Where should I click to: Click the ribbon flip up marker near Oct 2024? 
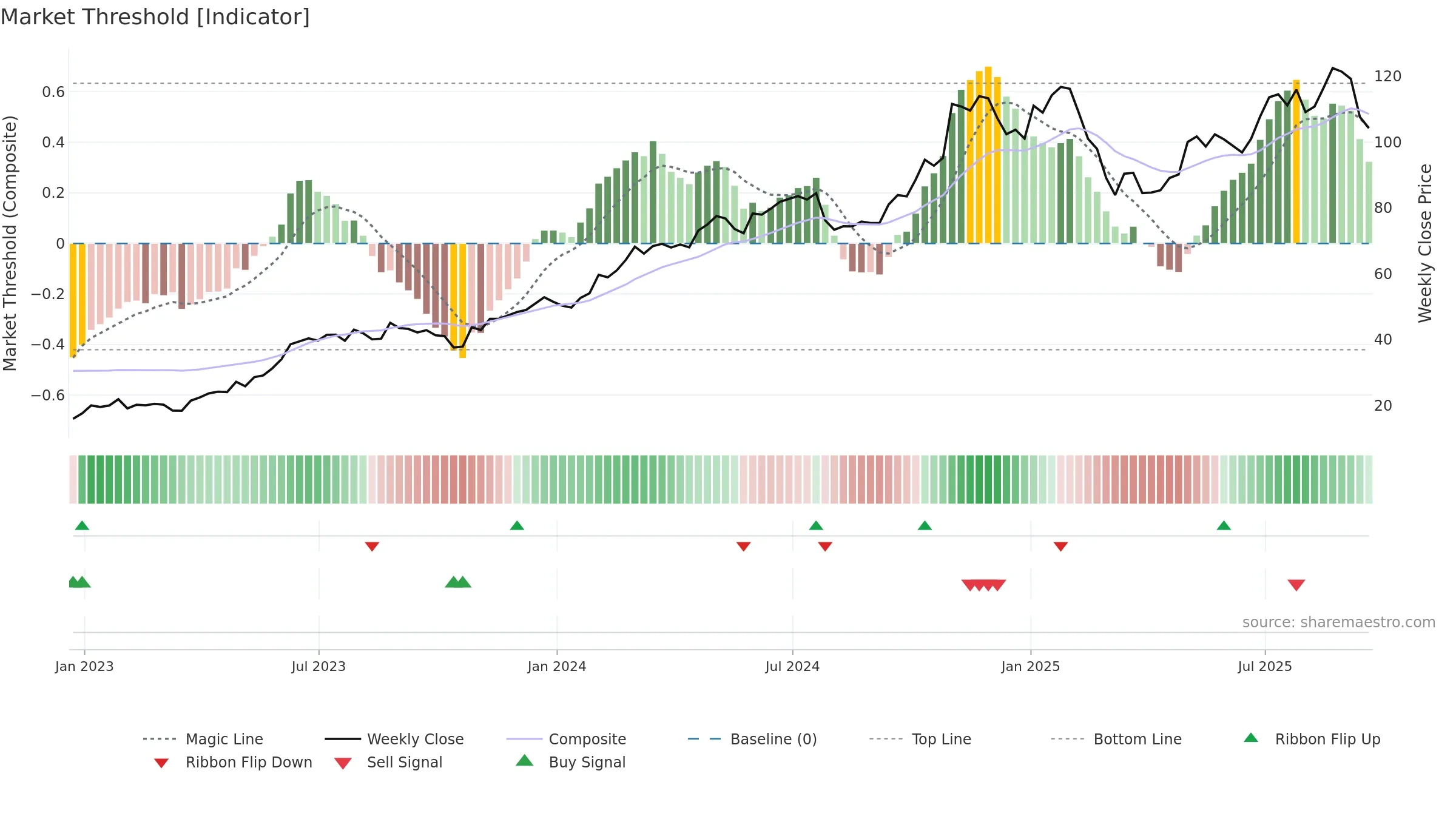point(925,525)
